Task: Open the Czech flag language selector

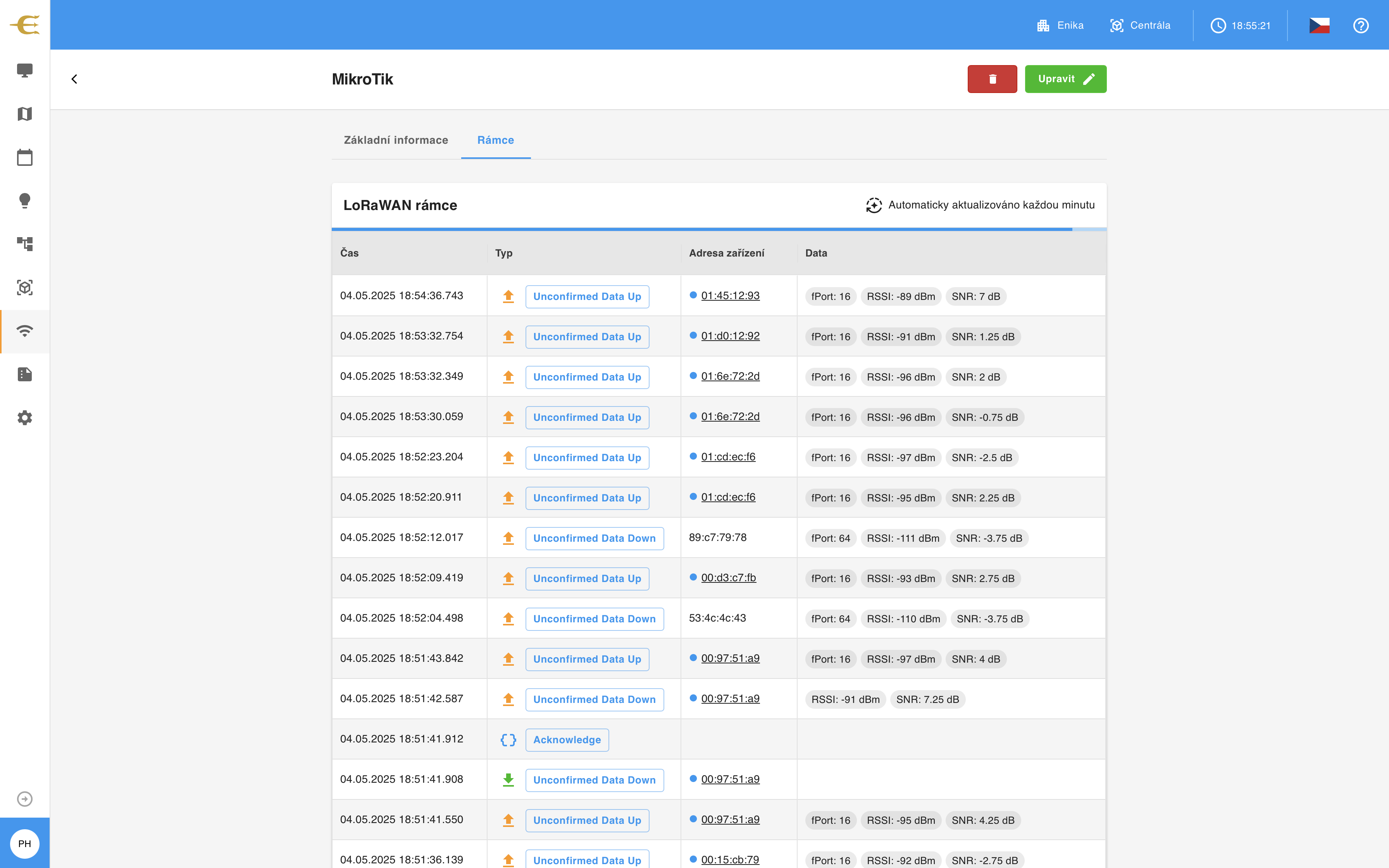Action: point(1319,25)
